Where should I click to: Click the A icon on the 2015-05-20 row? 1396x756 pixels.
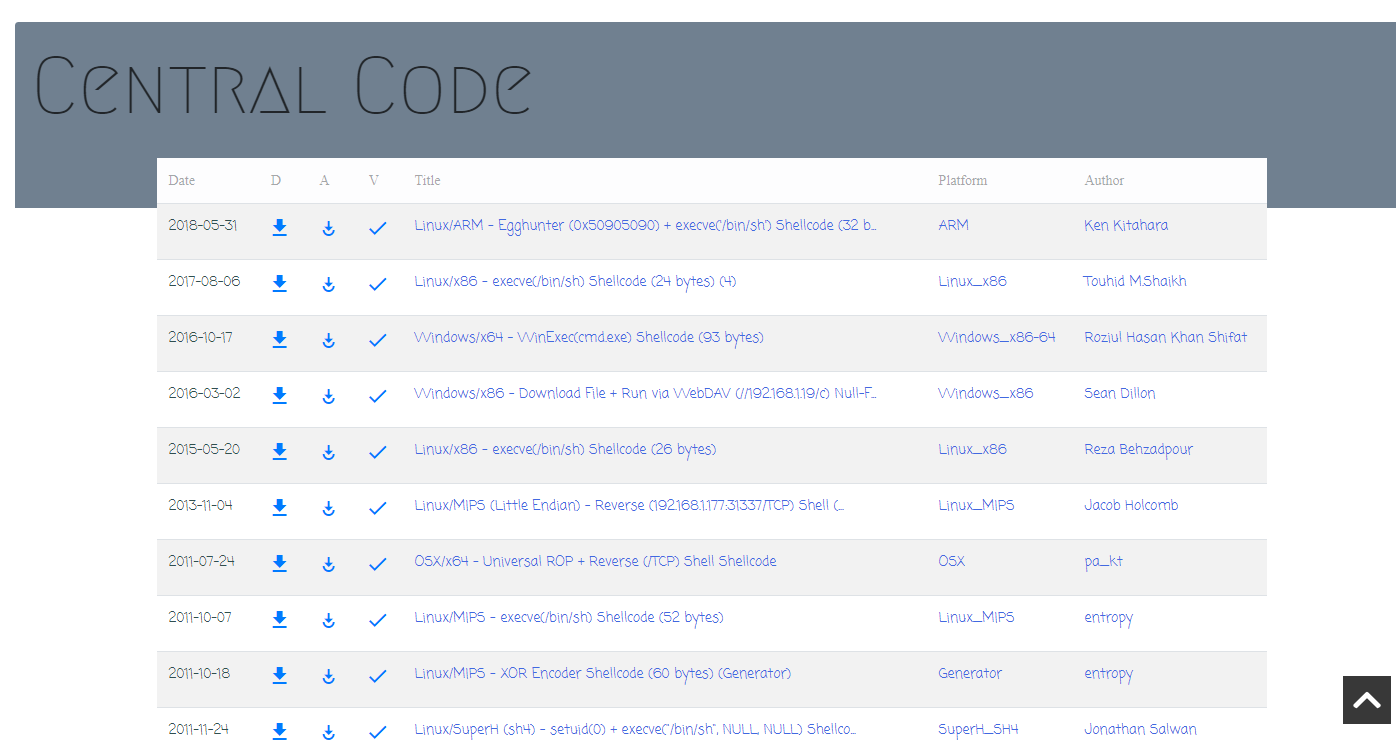[328, 451]
